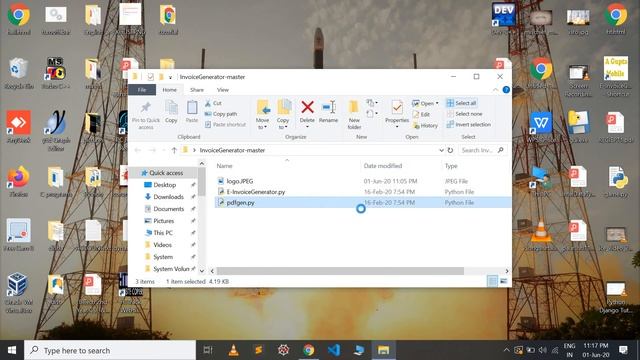Open Documents in navigation pane
The width and height of the screenshot is (640, 360).
[x=169, y=209]
